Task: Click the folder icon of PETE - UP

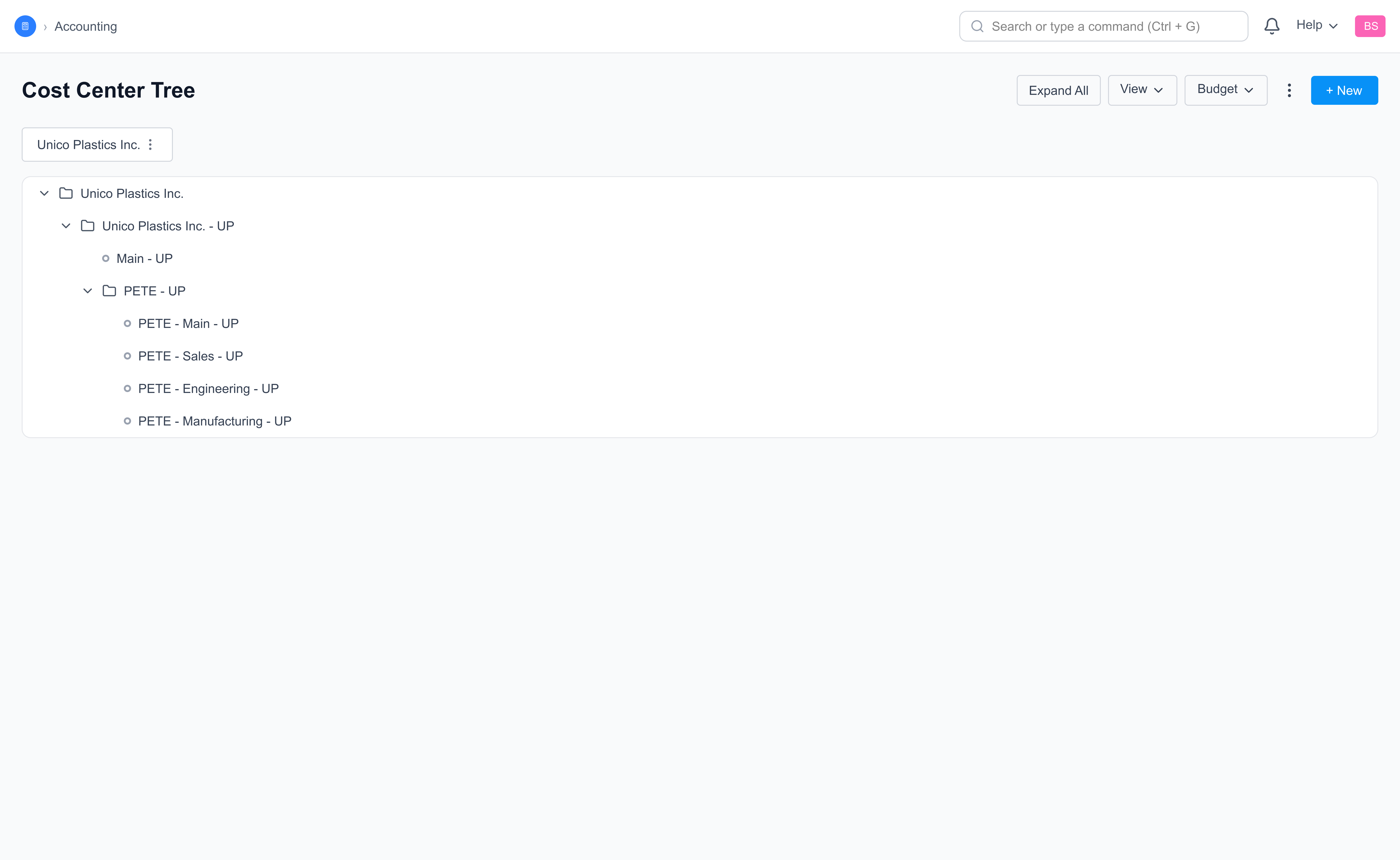Action: click(109, 291)
